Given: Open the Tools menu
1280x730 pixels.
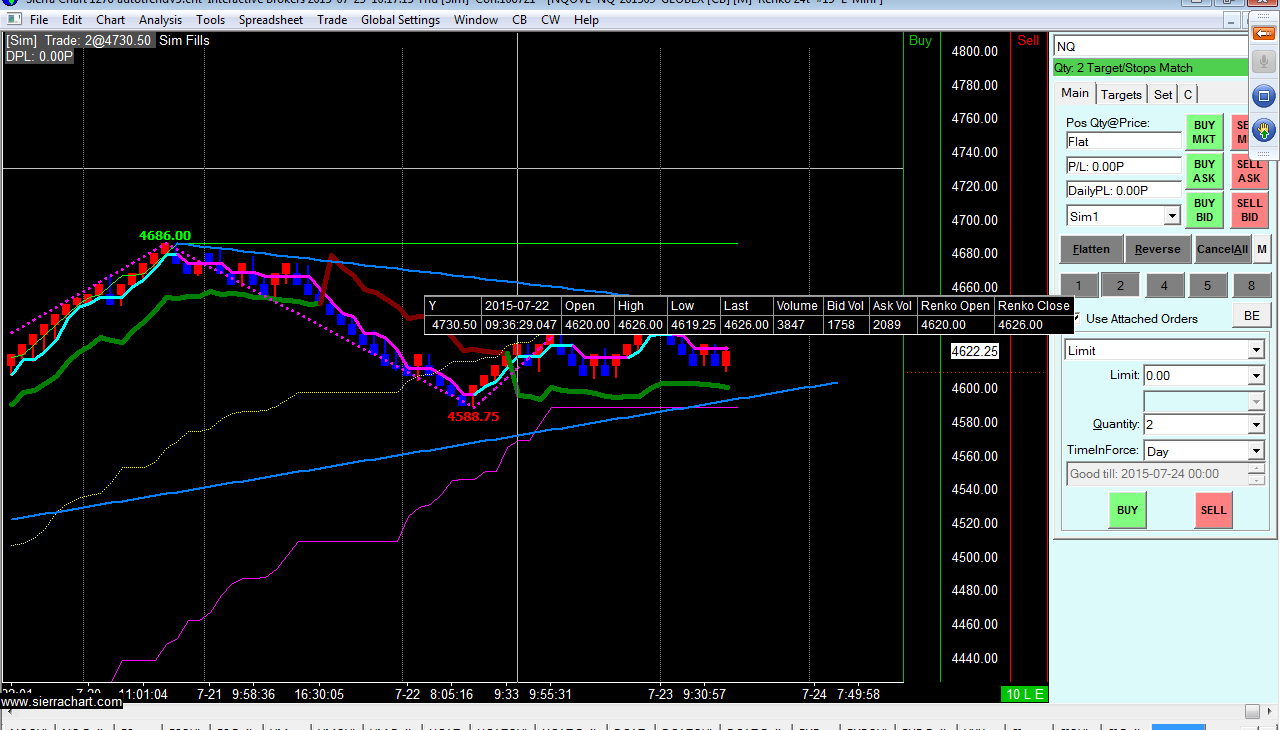Looking at the screenshot, I should tap(210, 19).
